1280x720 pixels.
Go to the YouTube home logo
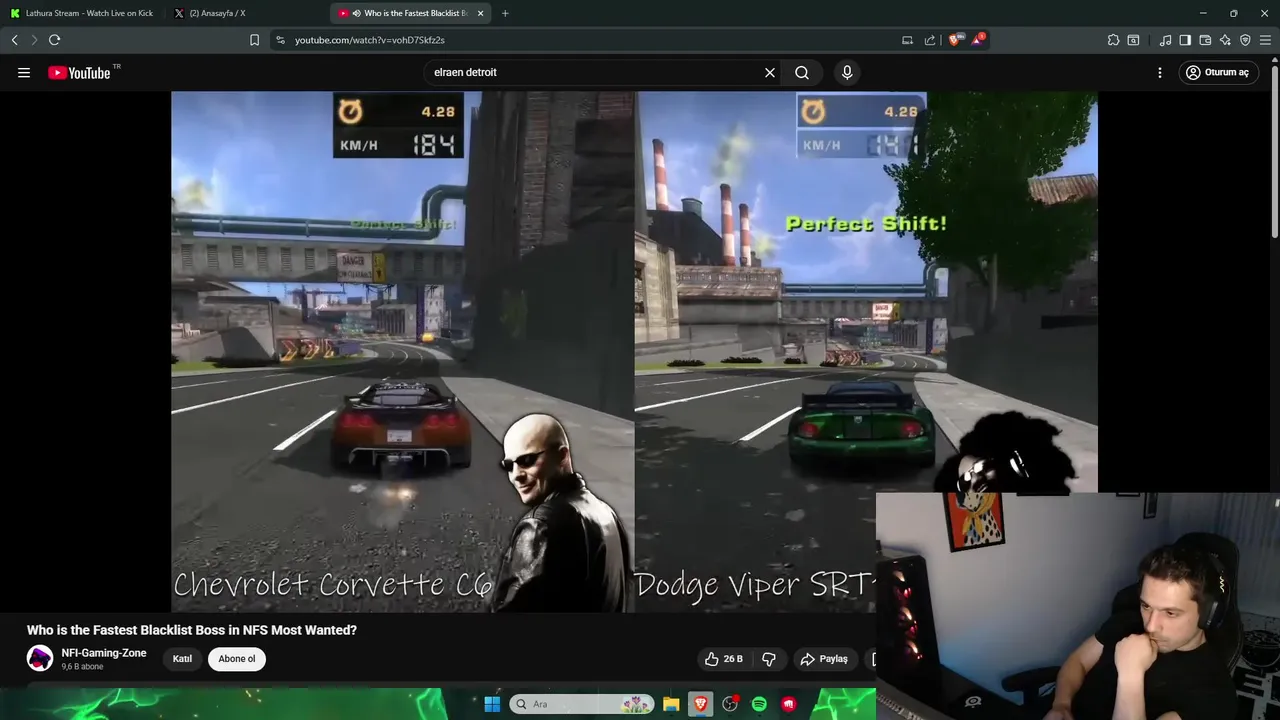pos(79,72)
